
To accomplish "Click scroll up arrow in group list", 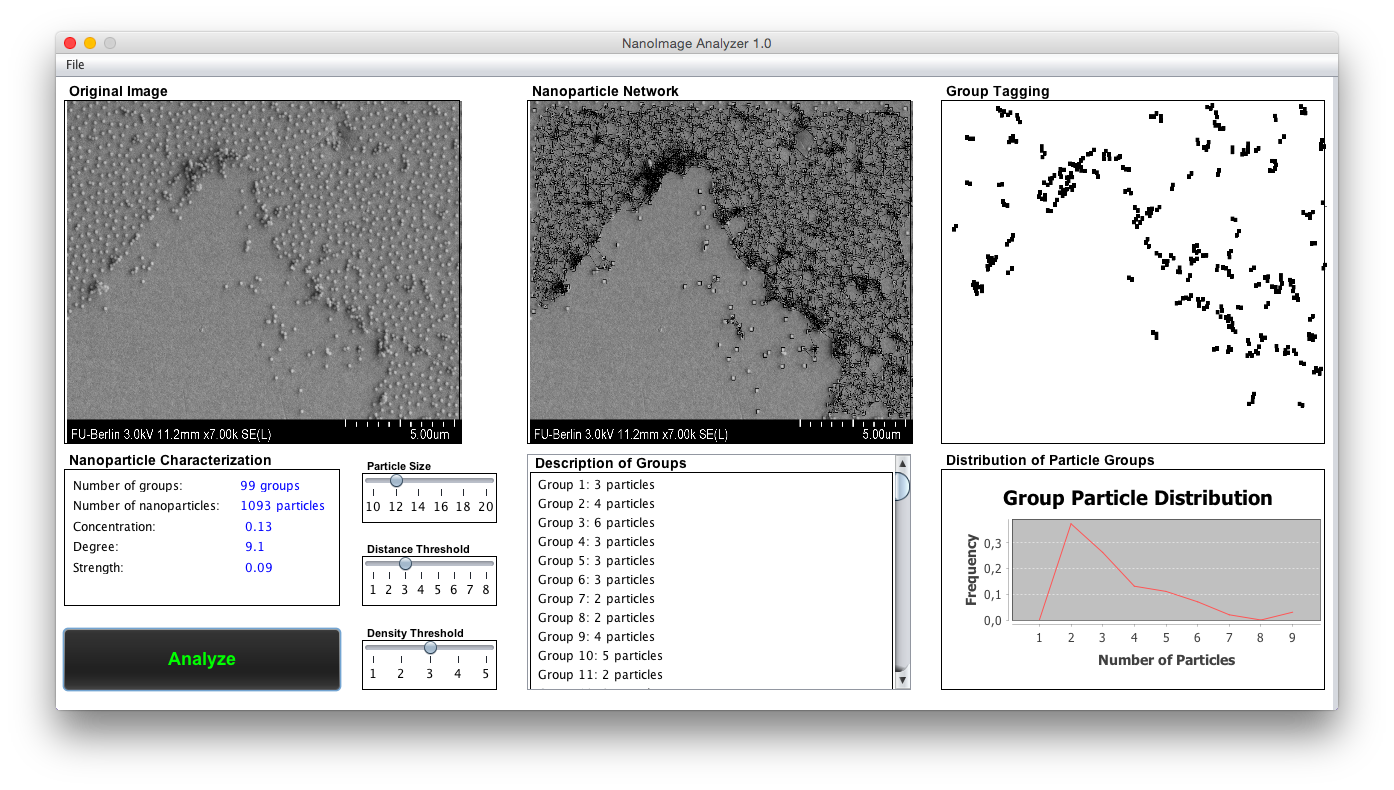I will click(x=902, y=464).
